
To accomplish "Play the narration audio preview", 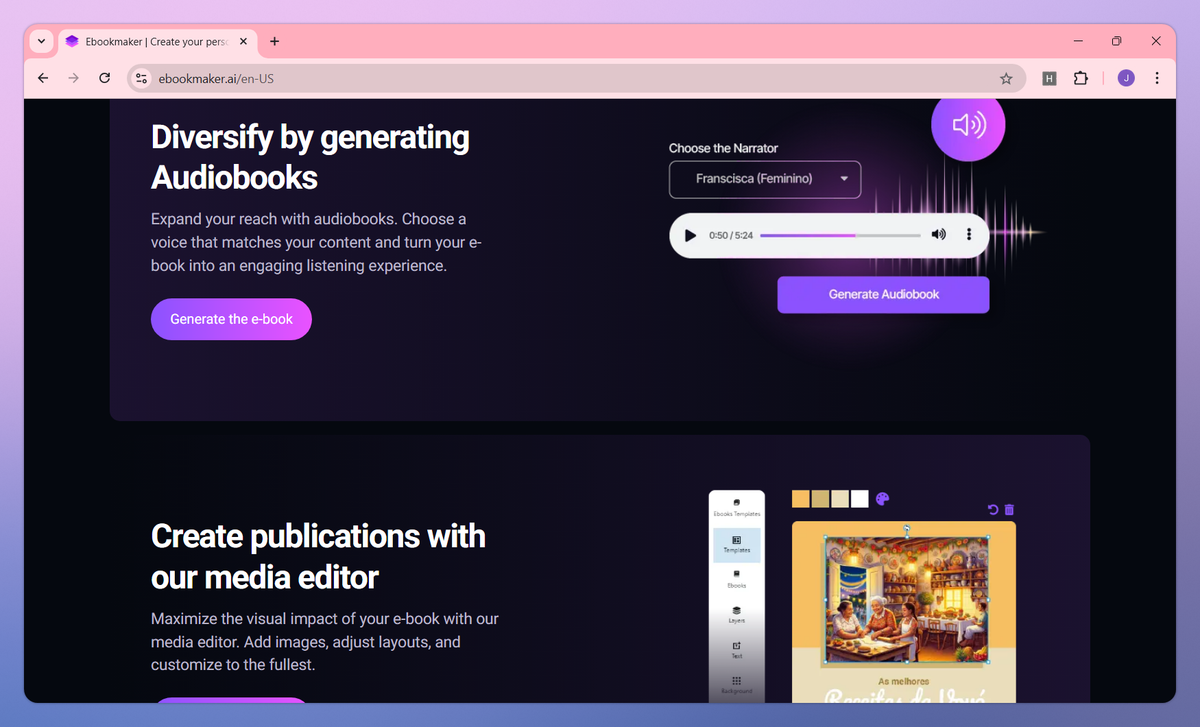I will (690, 234).
